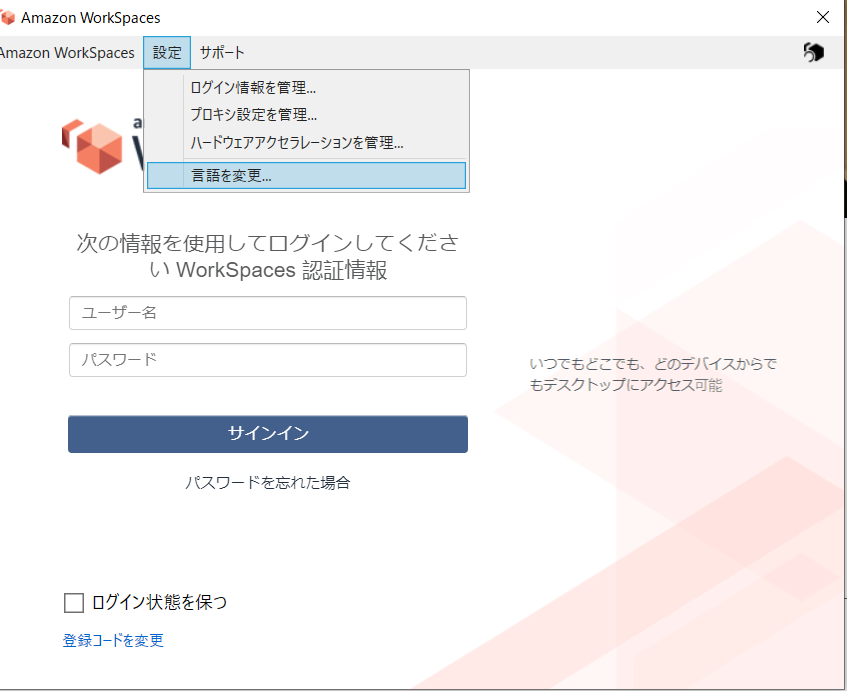Image resolution: width=847 pixels, height=691 pixels.
Task: Focus the パスワード input field
Action: [x=267, y=360]
